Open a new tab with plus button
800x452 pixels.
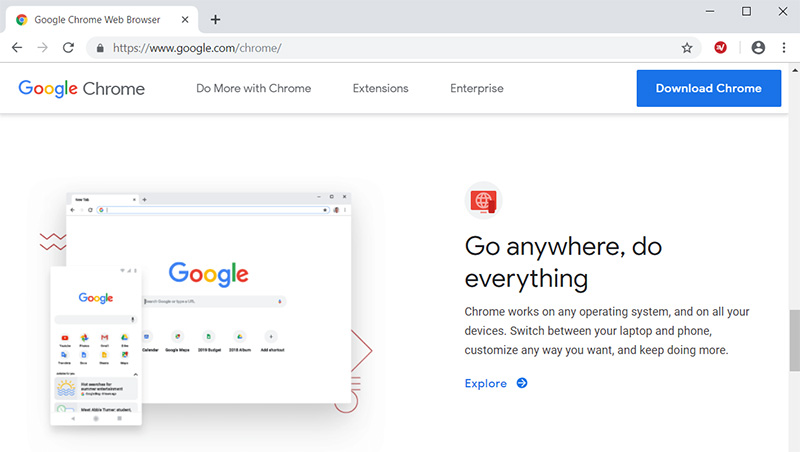215,19
